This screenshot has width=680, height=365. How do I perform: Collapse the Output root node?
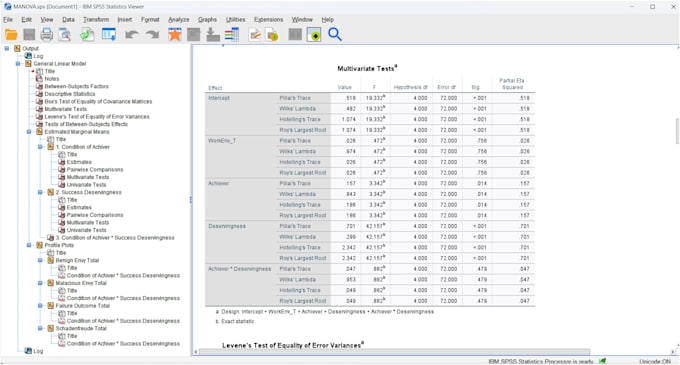click(7, 49)
